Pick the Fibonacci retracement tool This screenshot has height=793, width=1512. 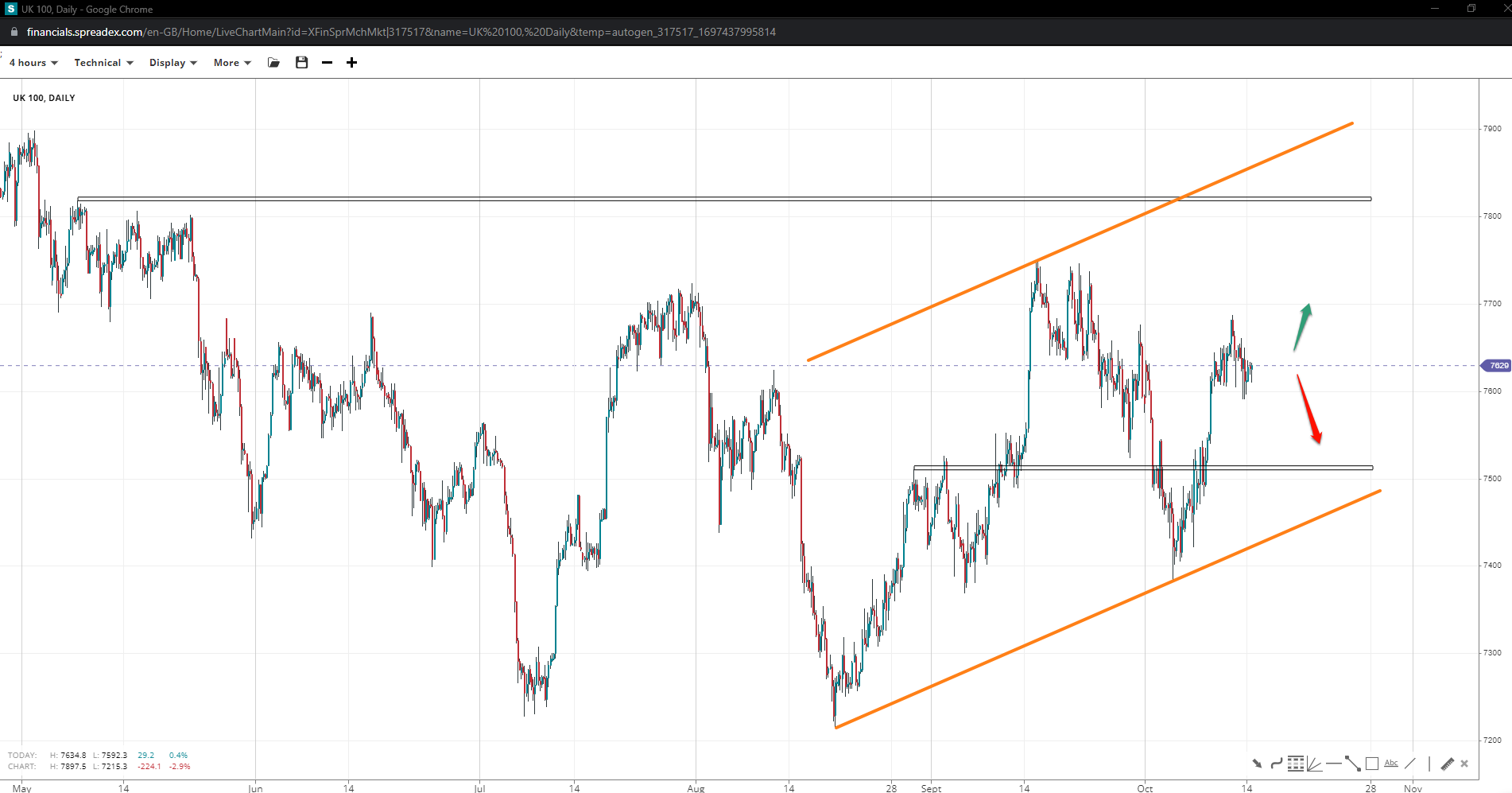[x=1296, y=764]
